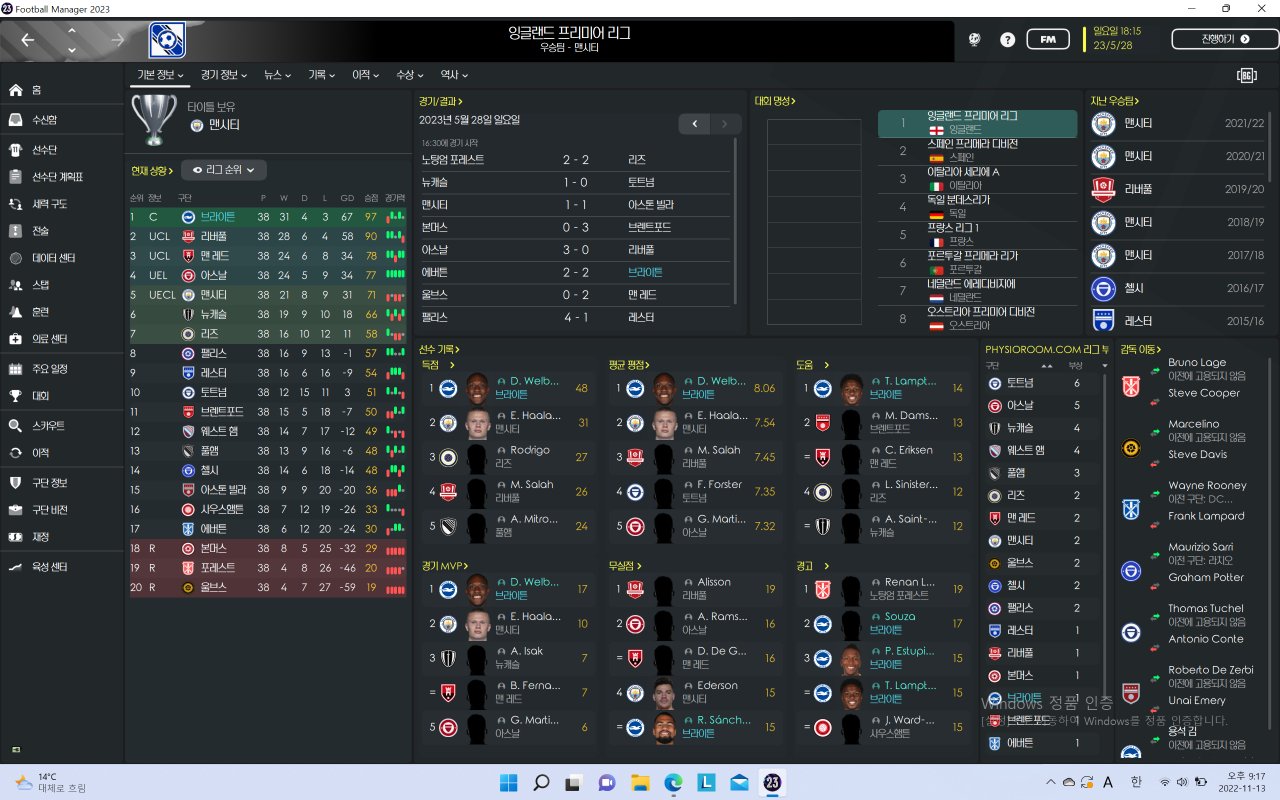
Task: Open the 훈련 training cone icon
Action: 15,312
